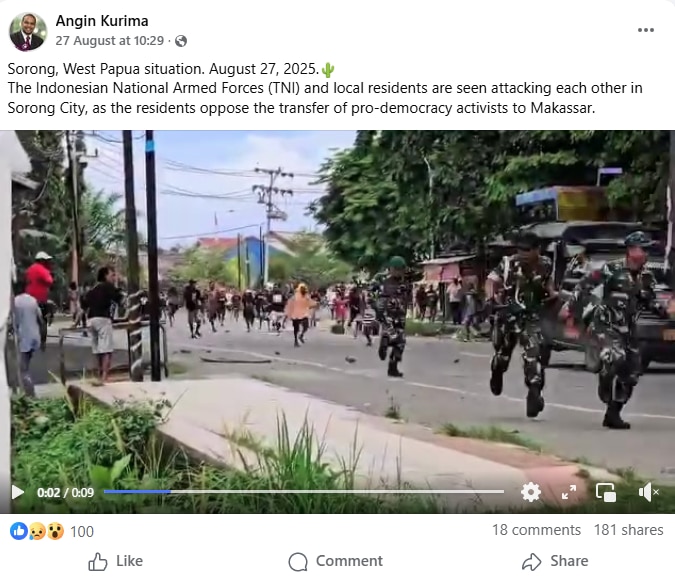Image resolution: width=675 pixels, height=577 pixels.
Task: Click the Like reaction emoji icon
Action: (x=19, y=531)
